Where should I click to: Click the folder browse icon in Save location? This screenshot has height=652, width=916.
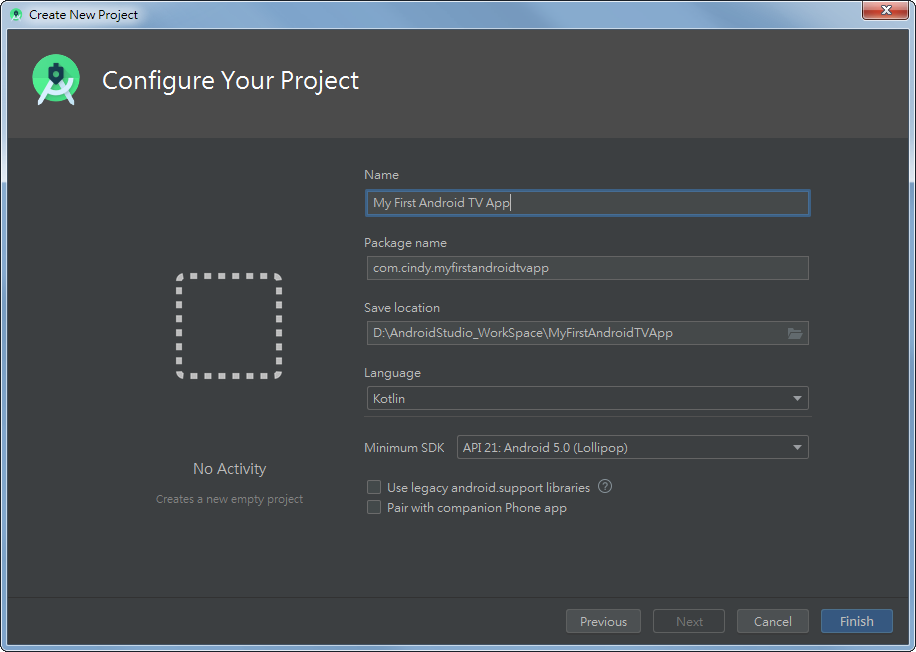794,333
